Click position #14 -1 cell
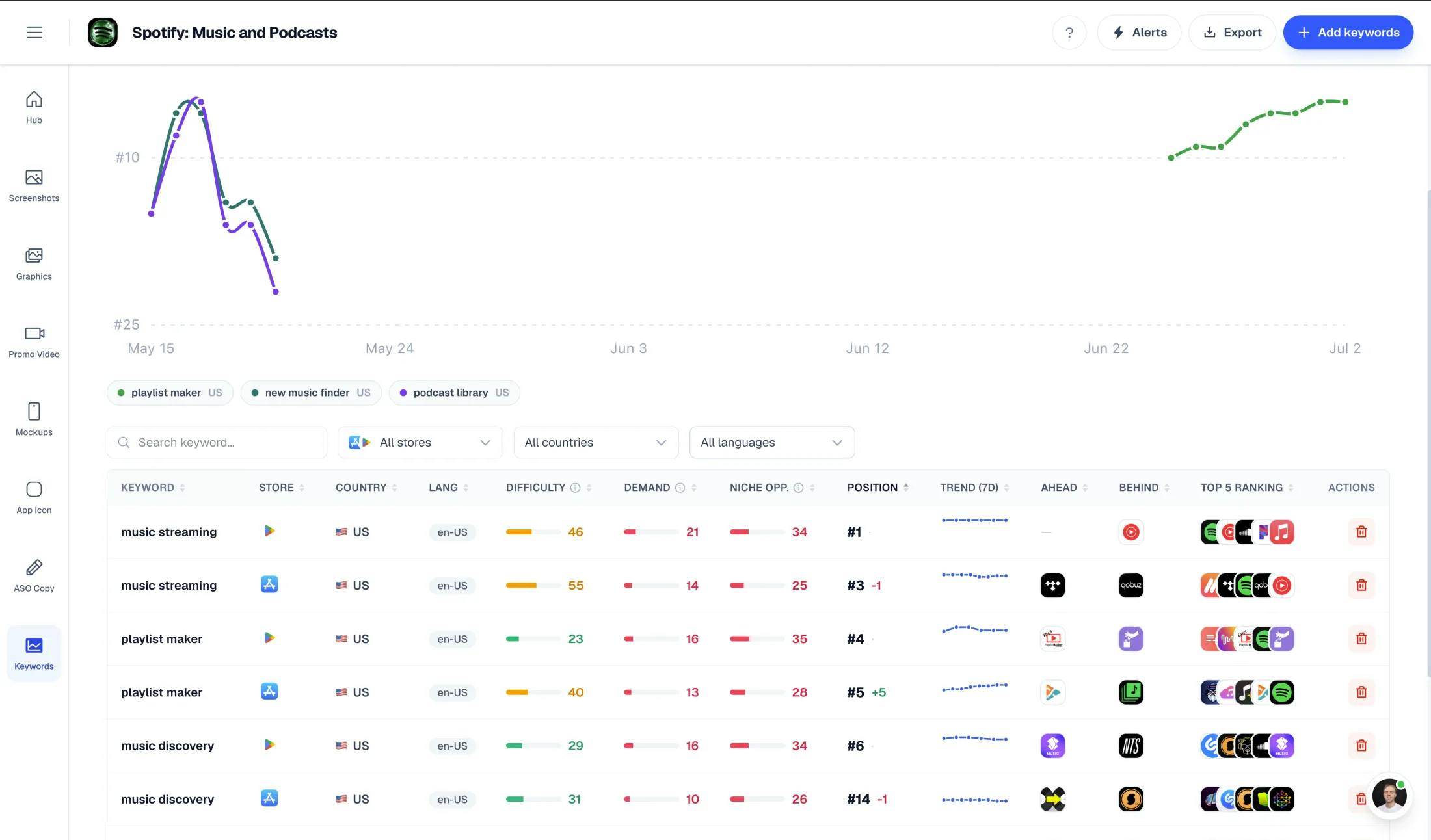Screen dimensions: 1431x840 click(x=867, y=799)
